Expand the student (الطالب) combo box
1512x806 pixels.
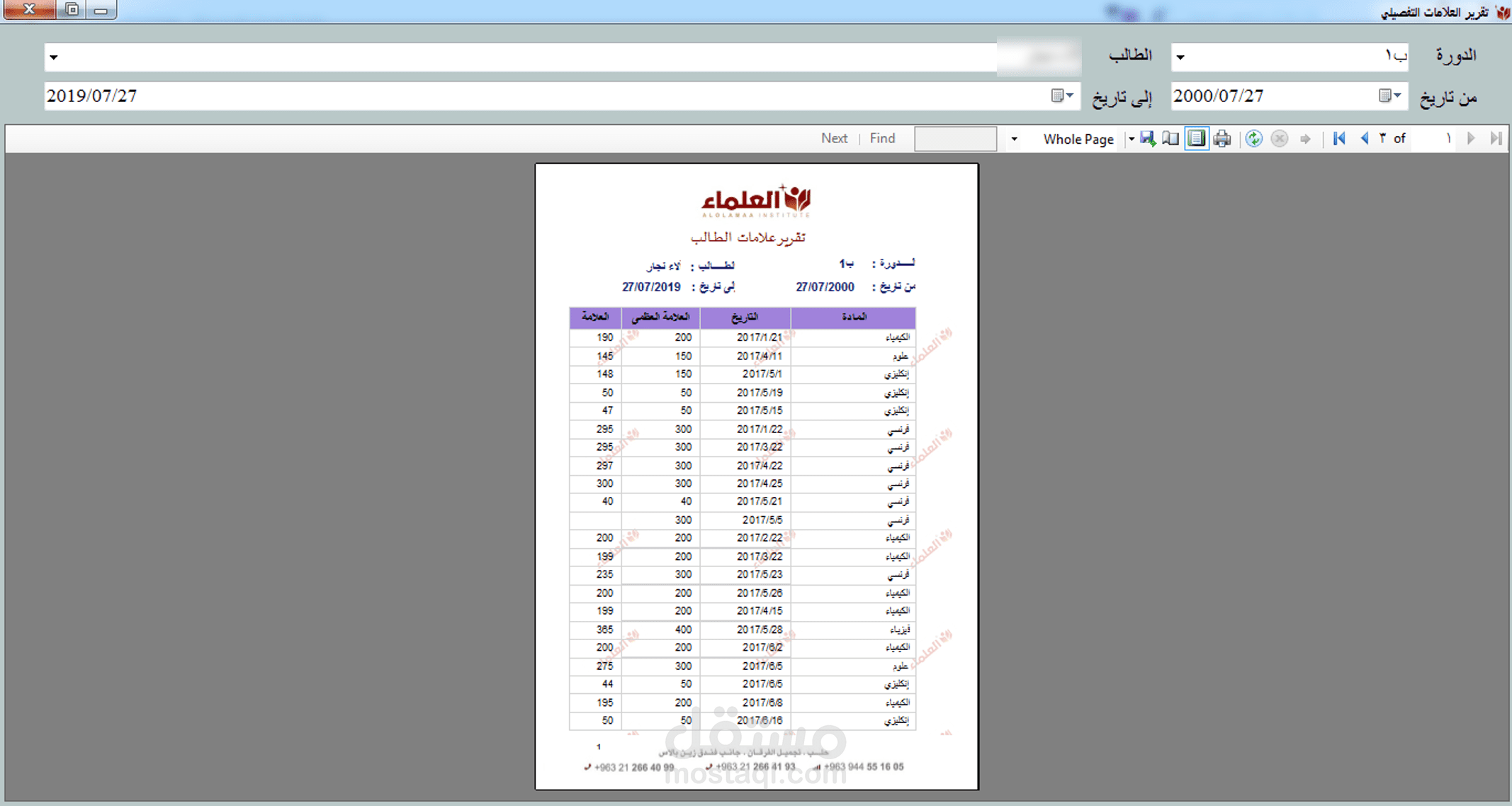click(54, 57)
